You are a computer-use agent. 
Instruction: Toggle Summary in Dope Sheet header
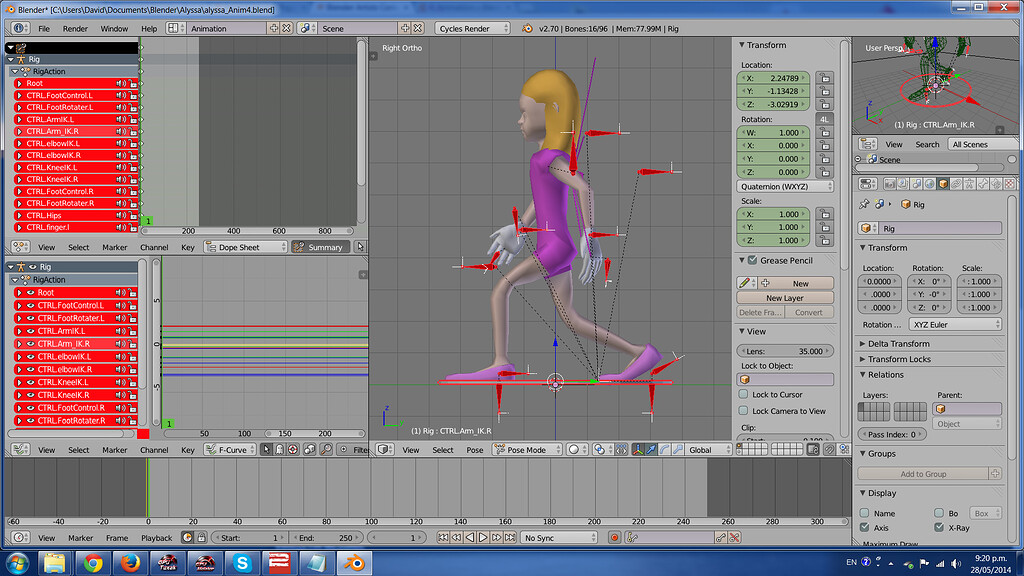point(319,247)
